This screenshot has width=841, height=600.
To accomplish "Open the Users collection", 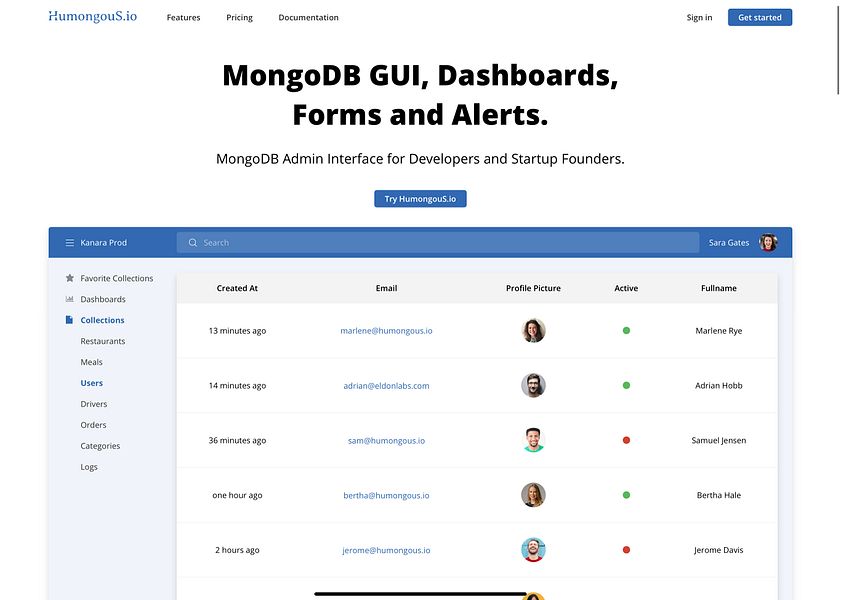I will pyautogui.click(x=91, y=383).
